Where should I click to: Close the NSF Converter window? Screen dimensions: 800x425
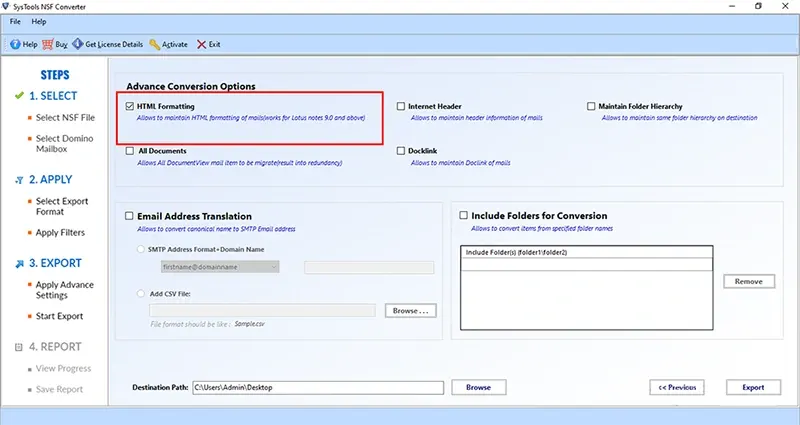pos(785,7)
